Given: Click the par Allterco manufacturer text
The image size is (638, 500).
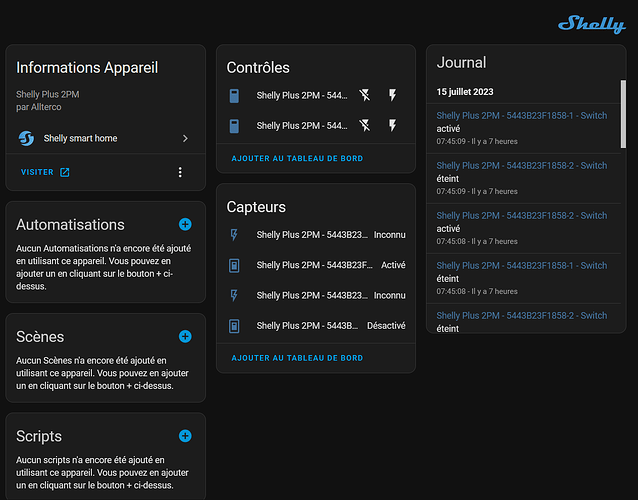Looking at the screenshot, I should (x=39, y=107).
